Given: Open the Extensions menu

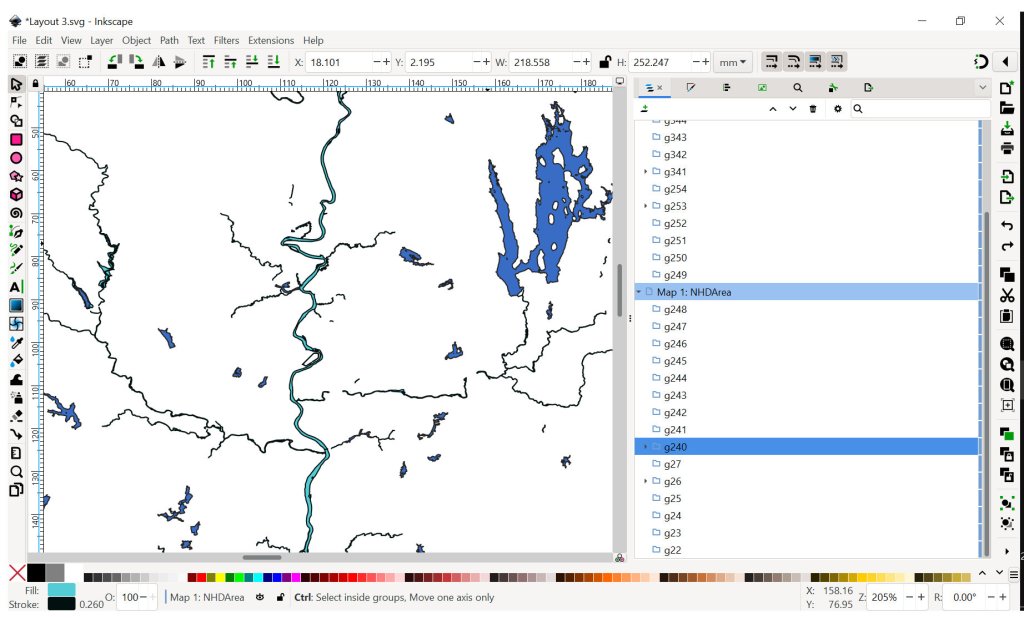Looking at the screenshot, I should coord(271,40).
